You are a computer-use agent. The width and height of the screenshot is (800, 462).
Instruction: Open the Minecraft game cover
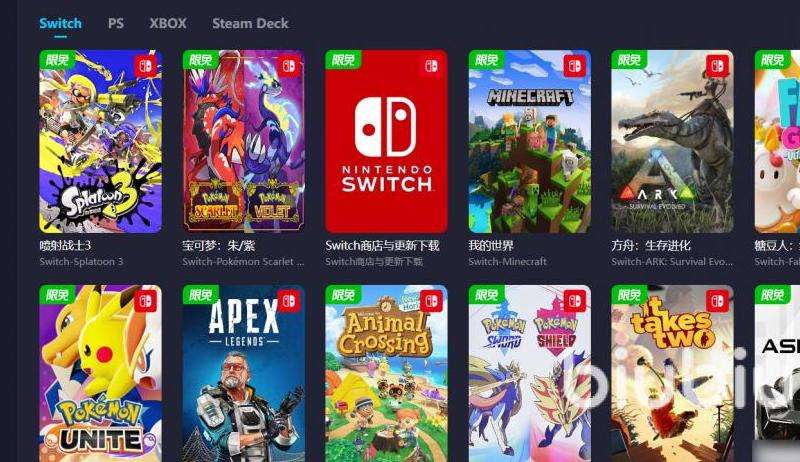(530, 141)
